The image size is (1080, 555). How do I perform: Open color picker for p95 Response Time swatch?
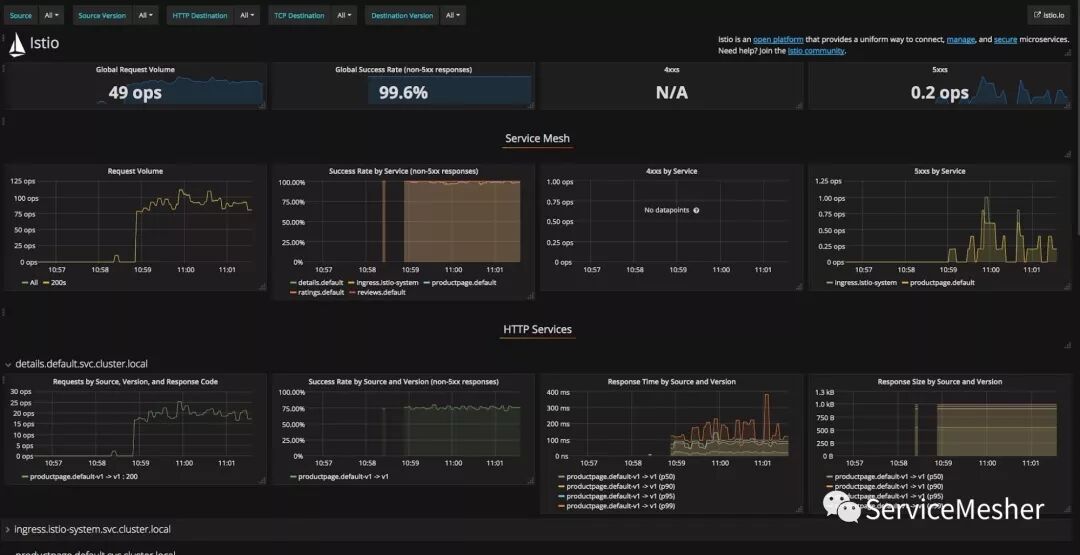pyautogui.click(x=561, y=496)
